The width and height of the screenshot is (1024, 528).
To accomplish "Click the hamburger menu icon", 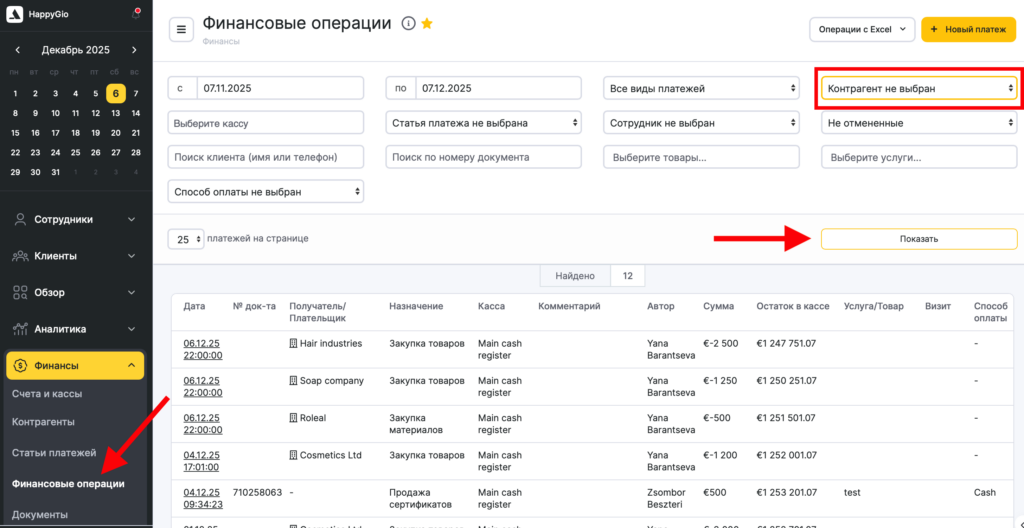I will [181, 30].
